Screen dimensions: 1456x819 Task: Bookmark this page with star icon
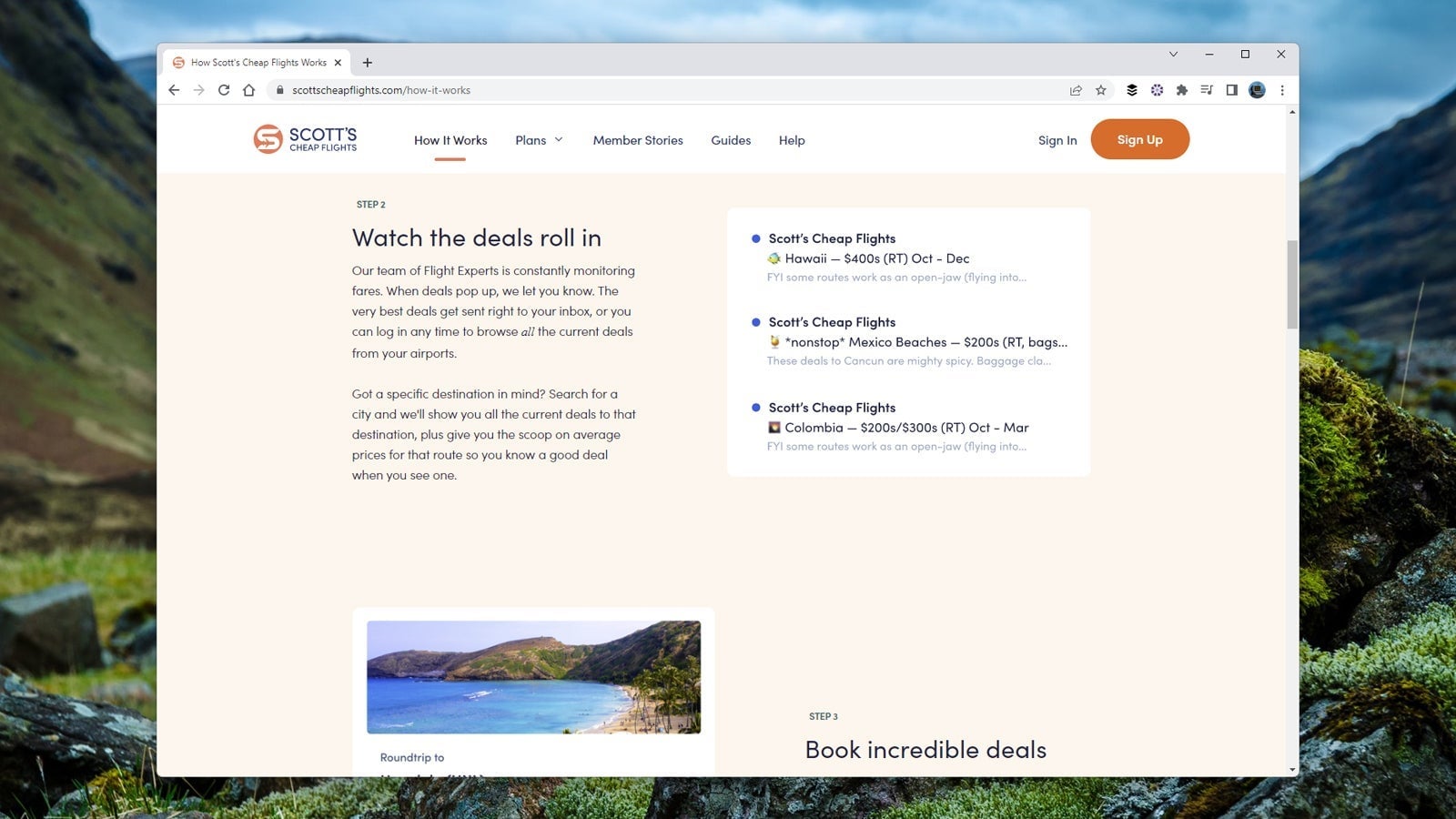(1101, 90)
